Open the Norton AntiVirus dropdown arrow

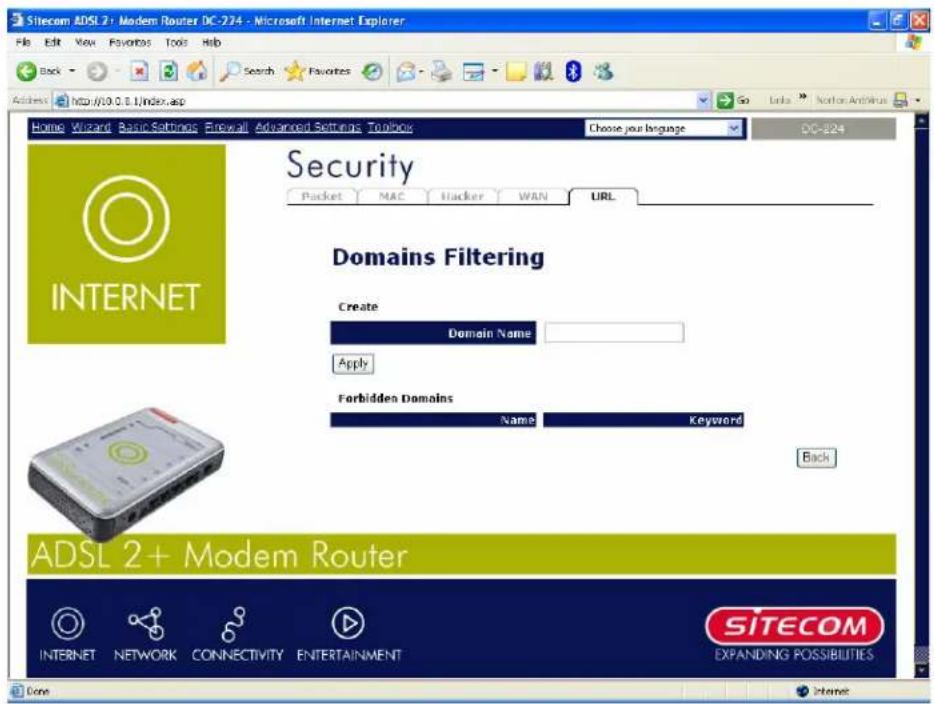pos(919,101)
